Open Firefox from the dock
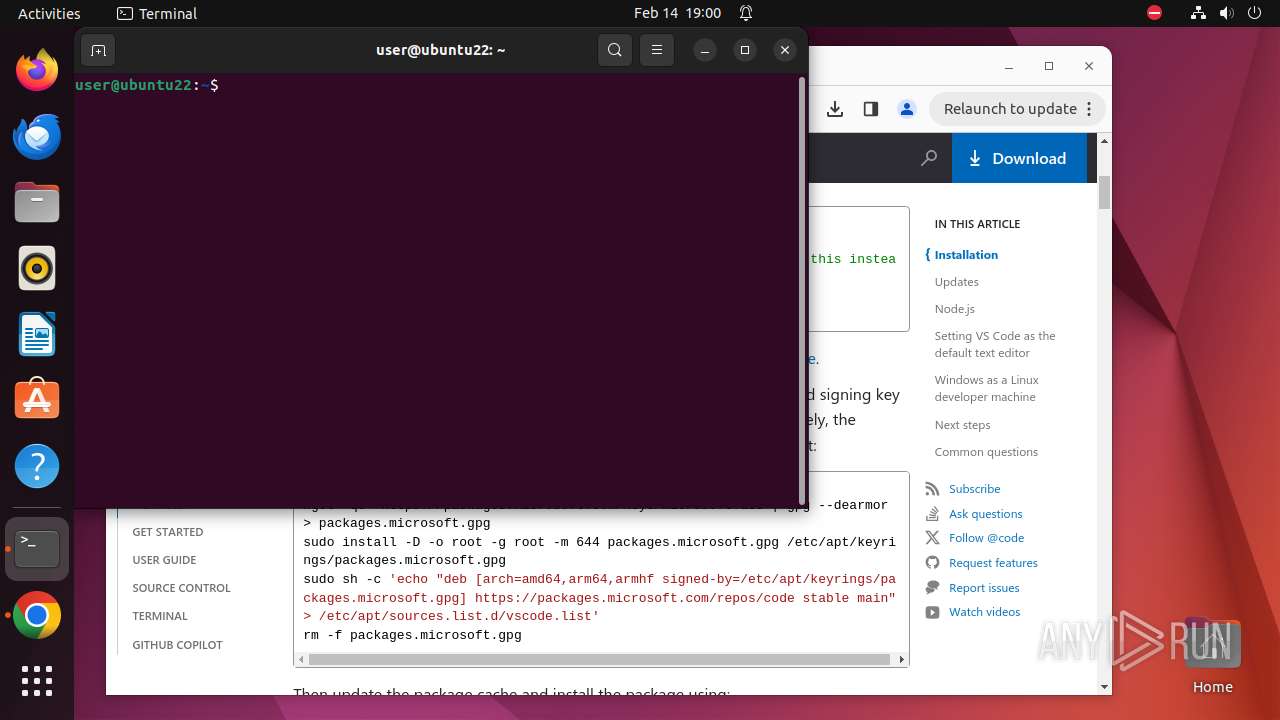This screenshot has width=1280, height=720. pyautogui.click(x=37, y=70)
